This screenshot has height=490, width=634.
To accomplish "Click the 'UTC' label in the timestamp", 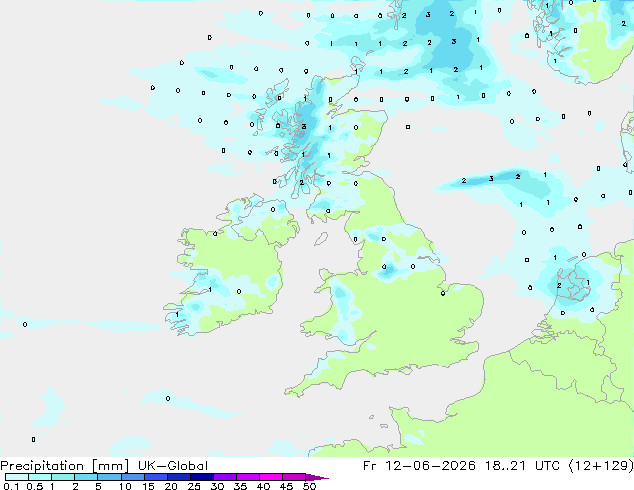I will pyautogui.click(x=547, y=466).
